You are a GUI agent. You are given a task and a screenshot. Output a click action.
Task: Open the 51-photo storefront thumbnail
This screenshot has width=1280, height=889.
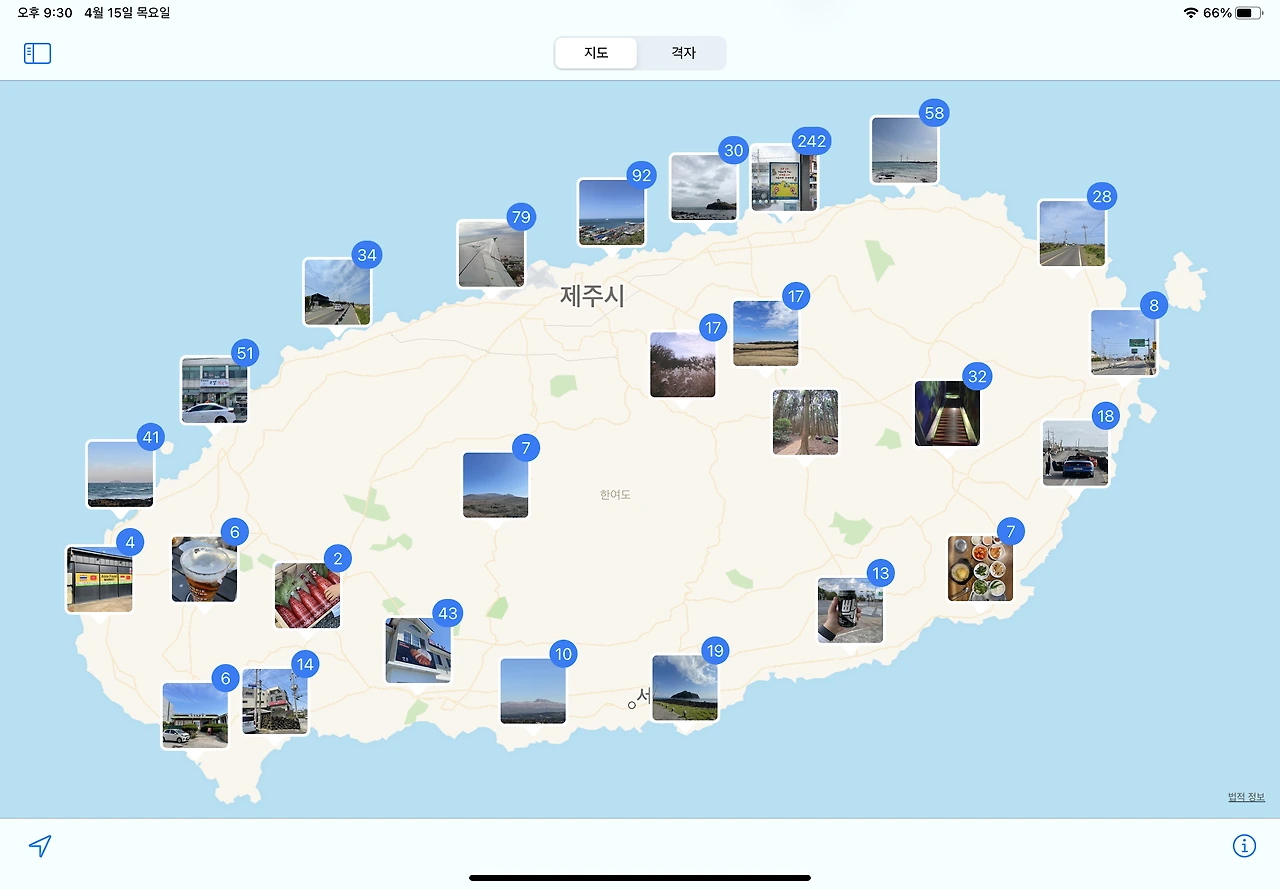click(214, 390)
